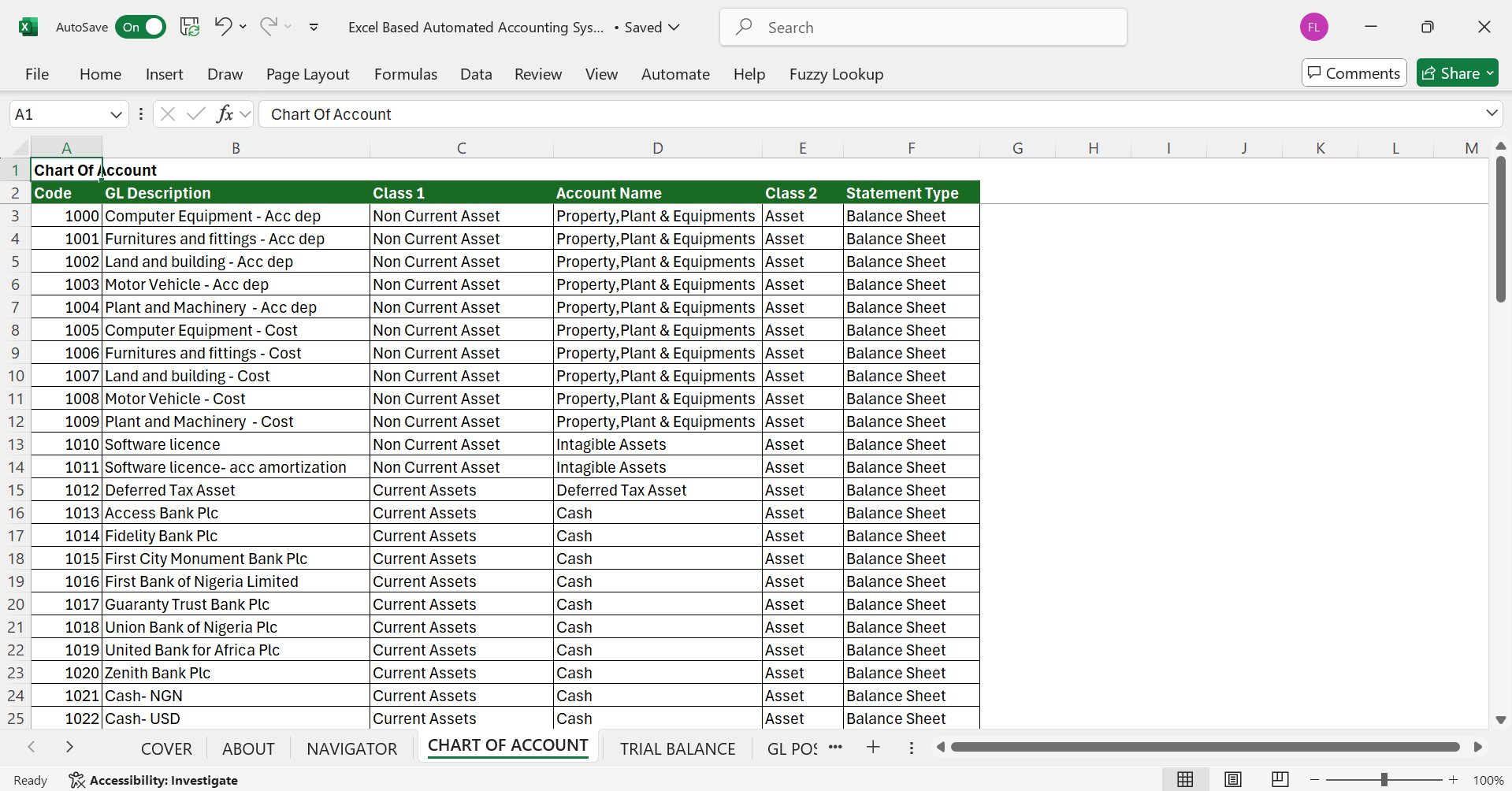
Task: Open Customize Quick Access Toolbar menu
Action: coord(314,27)
